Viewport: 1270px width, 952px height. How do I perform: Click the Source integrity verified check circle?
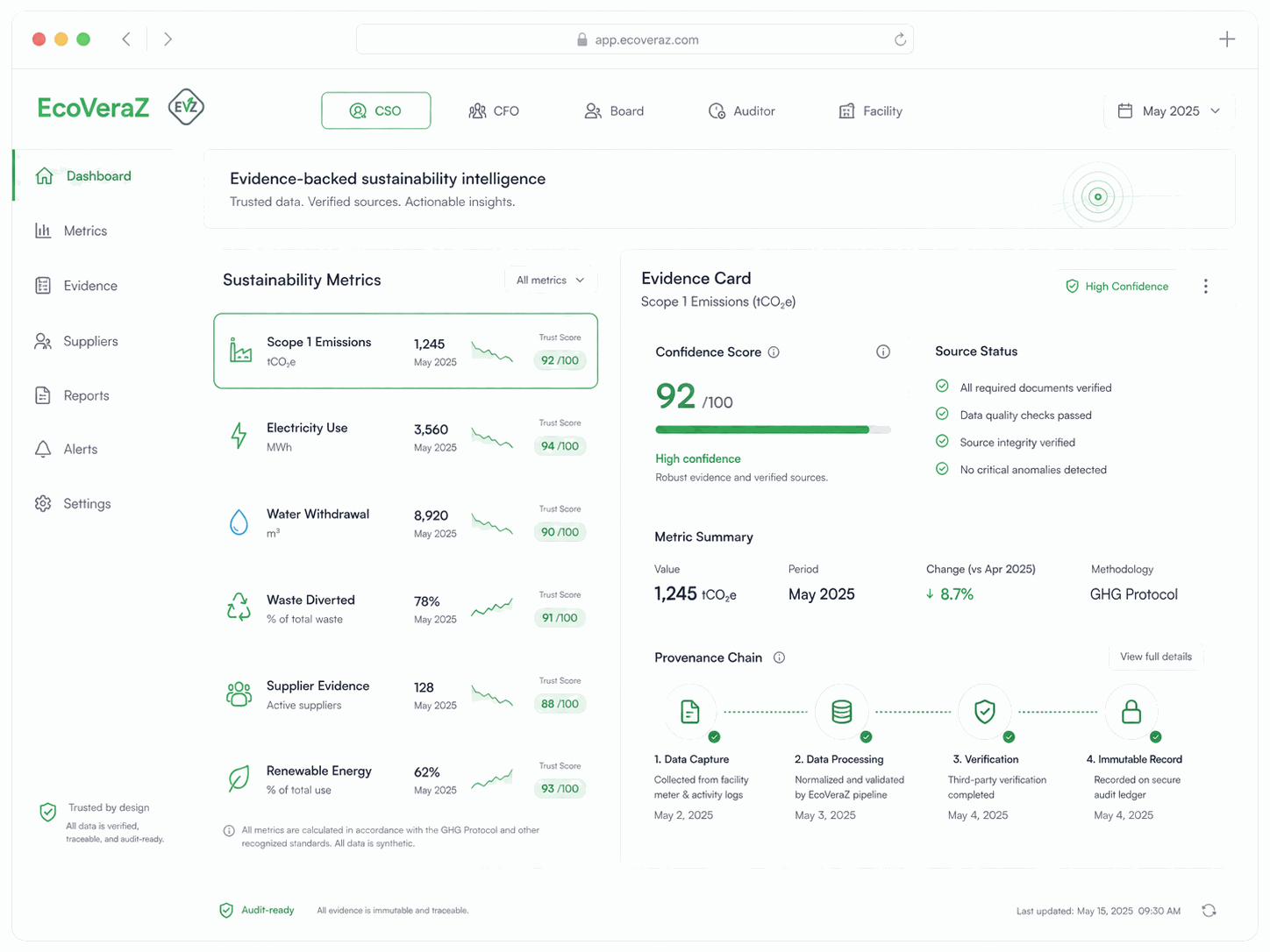tap(942, 441)
